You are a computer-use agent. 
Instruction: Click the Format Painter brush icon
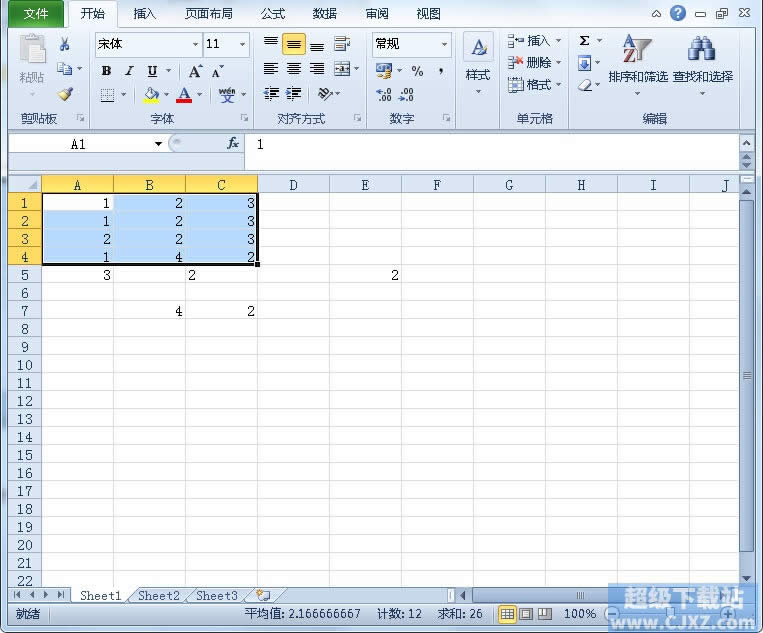click(x=65, y=95)
